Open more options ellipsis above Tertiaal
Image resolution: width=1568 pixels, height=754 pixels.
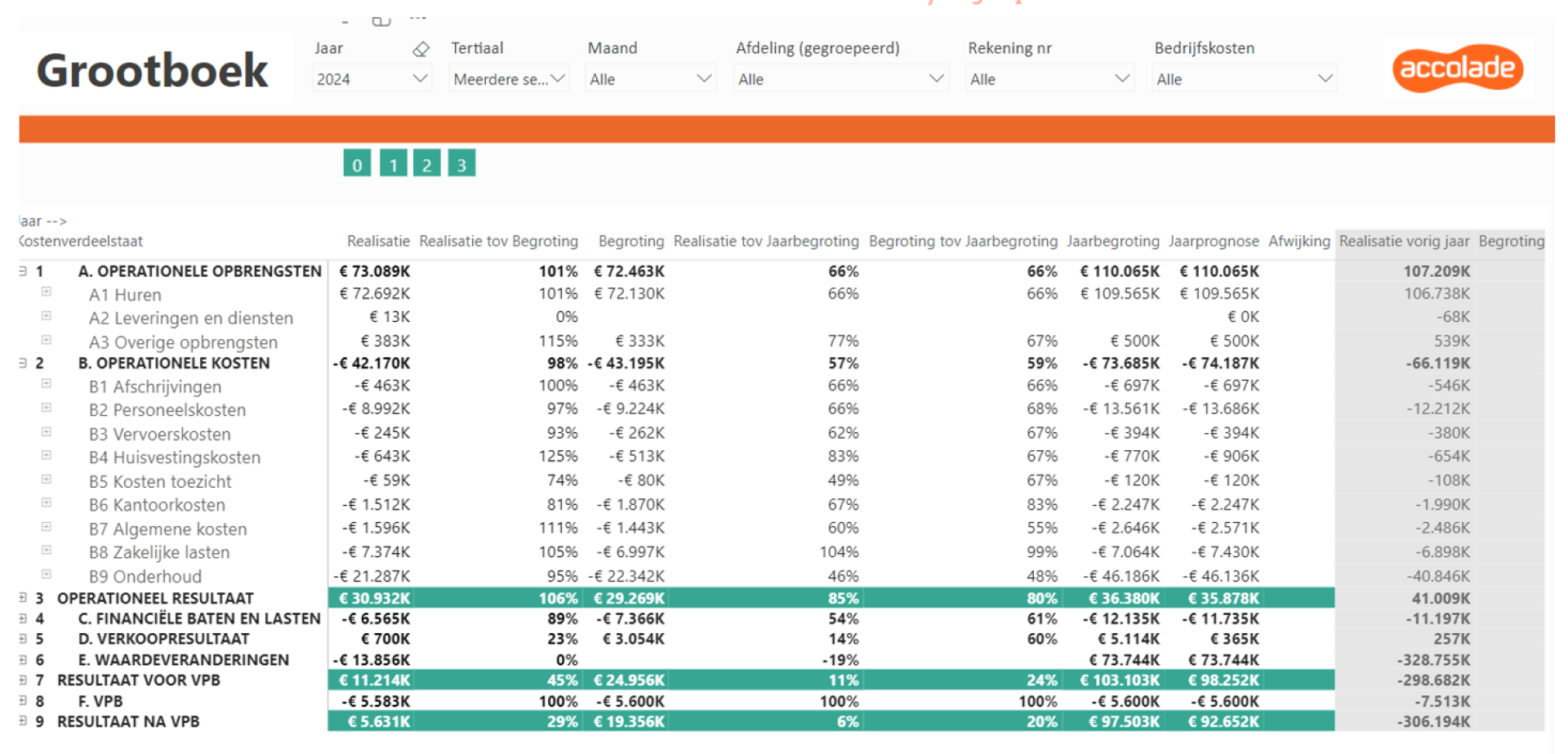418,17
